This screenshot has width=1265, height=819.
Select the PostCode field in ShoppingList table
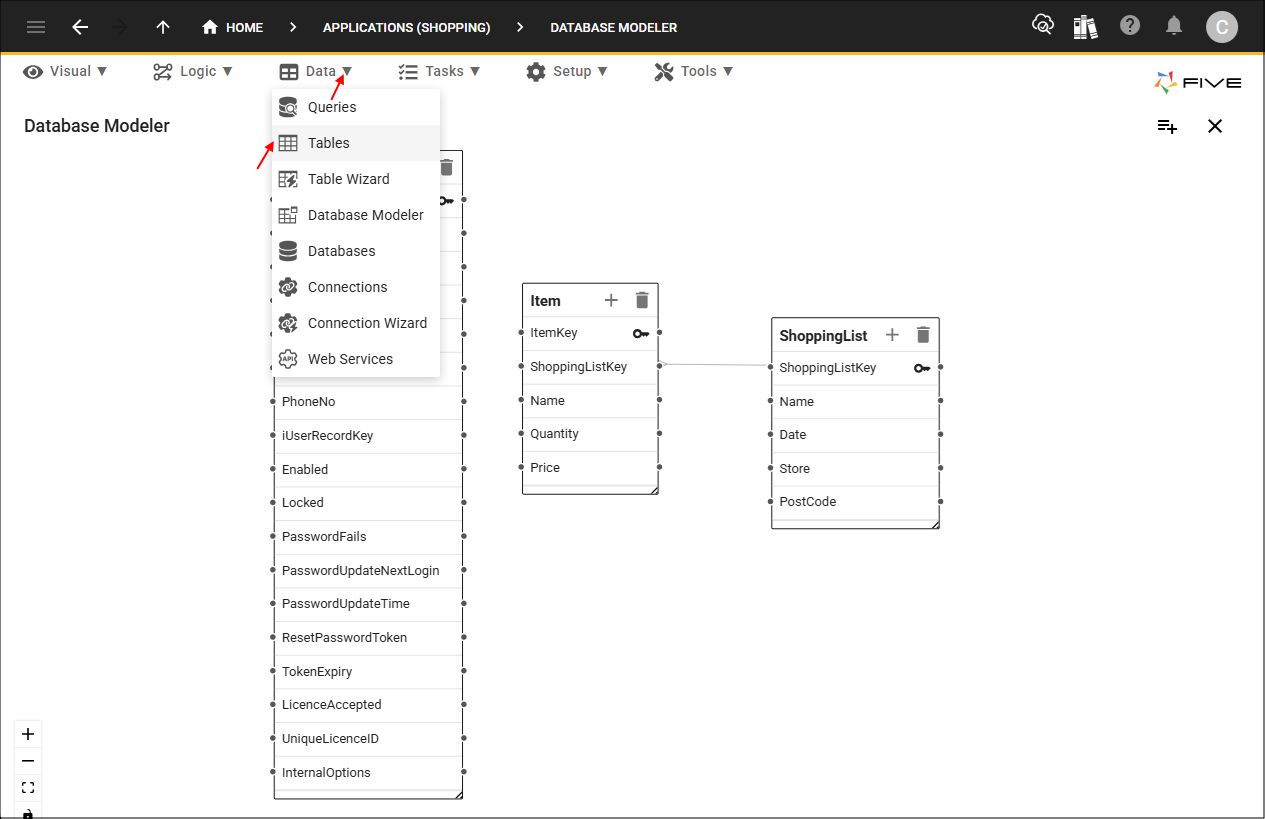click(x=807, y=502)
